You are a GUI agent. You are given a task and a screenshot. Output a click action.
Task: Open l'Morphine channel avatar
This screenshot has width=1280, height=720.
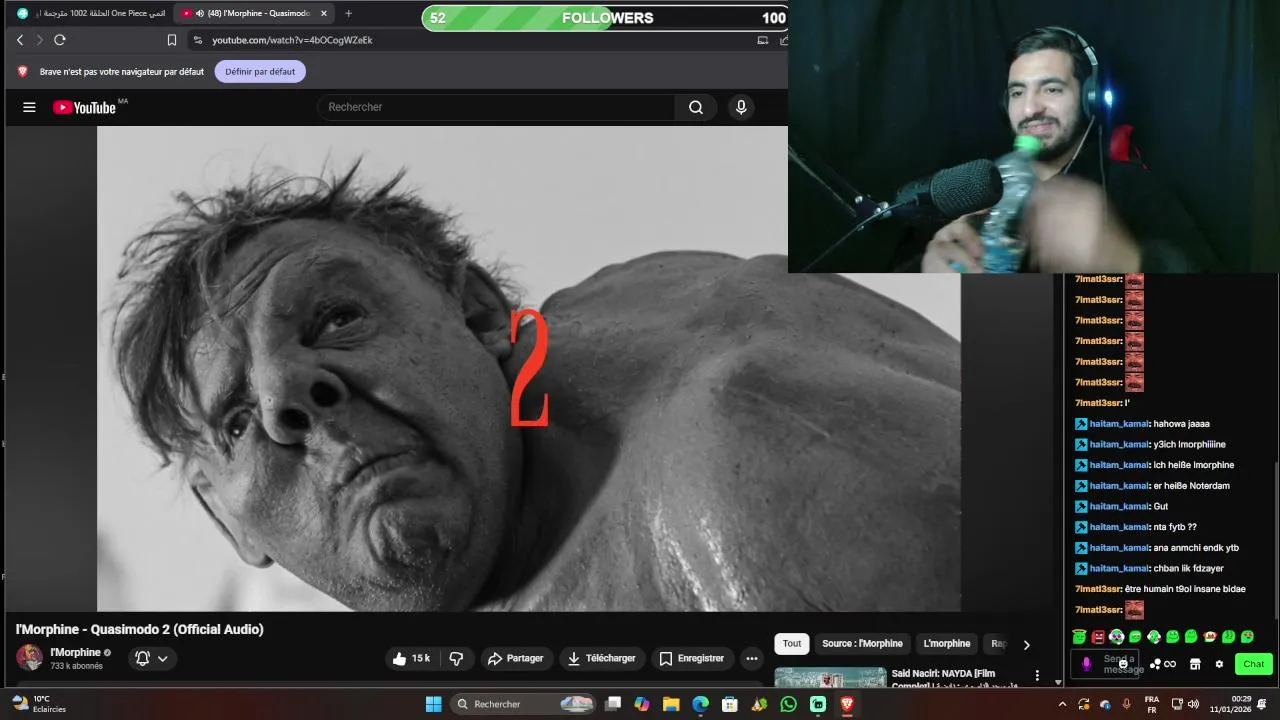pos(29,657)
